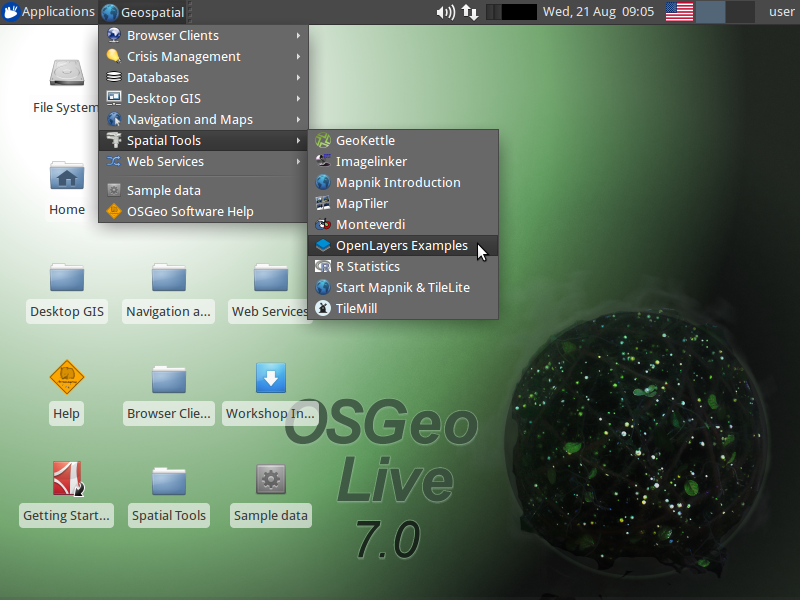Launch Imagelinker from the submenu
The width and height of the screenshot is (800, 600).
[403, 161]
